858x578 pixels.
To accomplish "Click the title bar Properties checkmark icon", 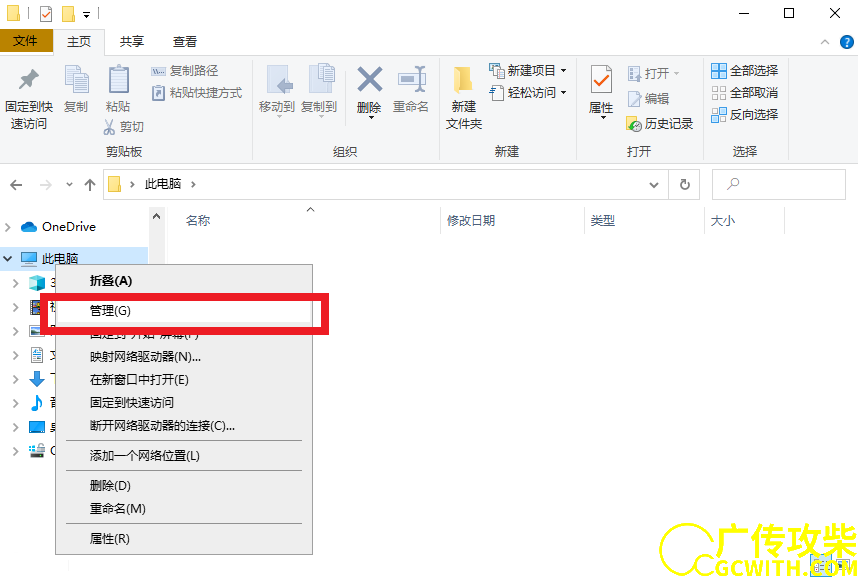I will tap(46, 14).
